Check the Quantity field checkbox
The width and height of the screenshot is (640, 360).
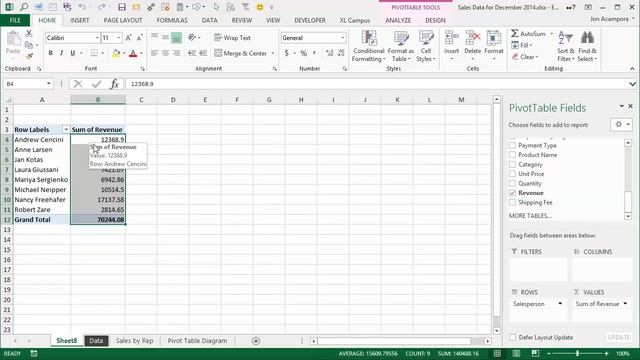pyautogui.click(x=513, y=183)
